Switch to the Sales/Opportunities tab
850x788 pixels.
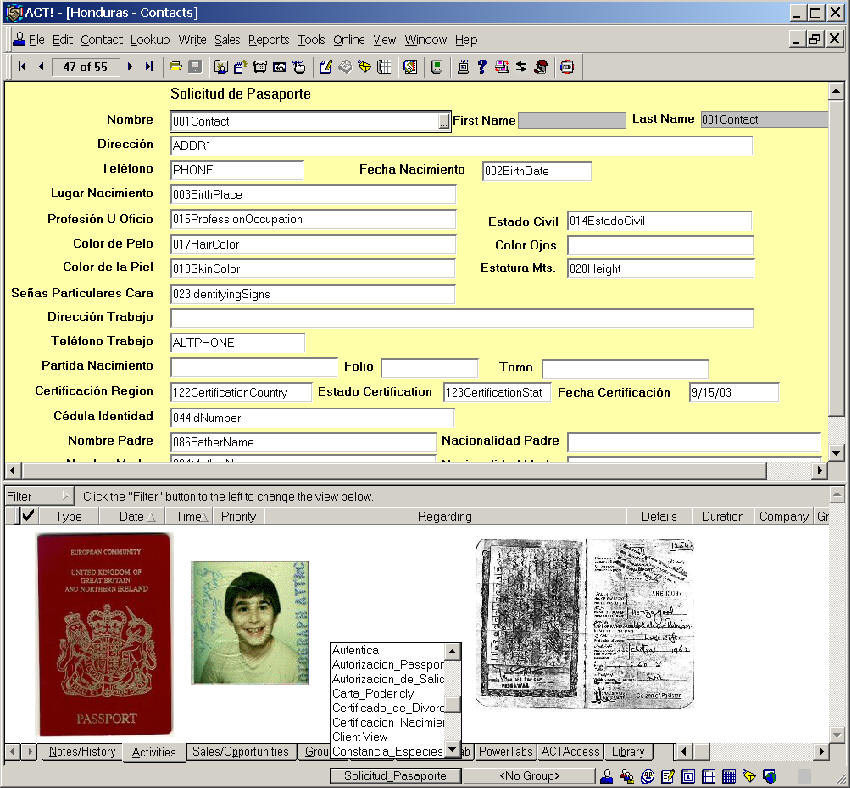pyautogui.click(x=240, y=751)
